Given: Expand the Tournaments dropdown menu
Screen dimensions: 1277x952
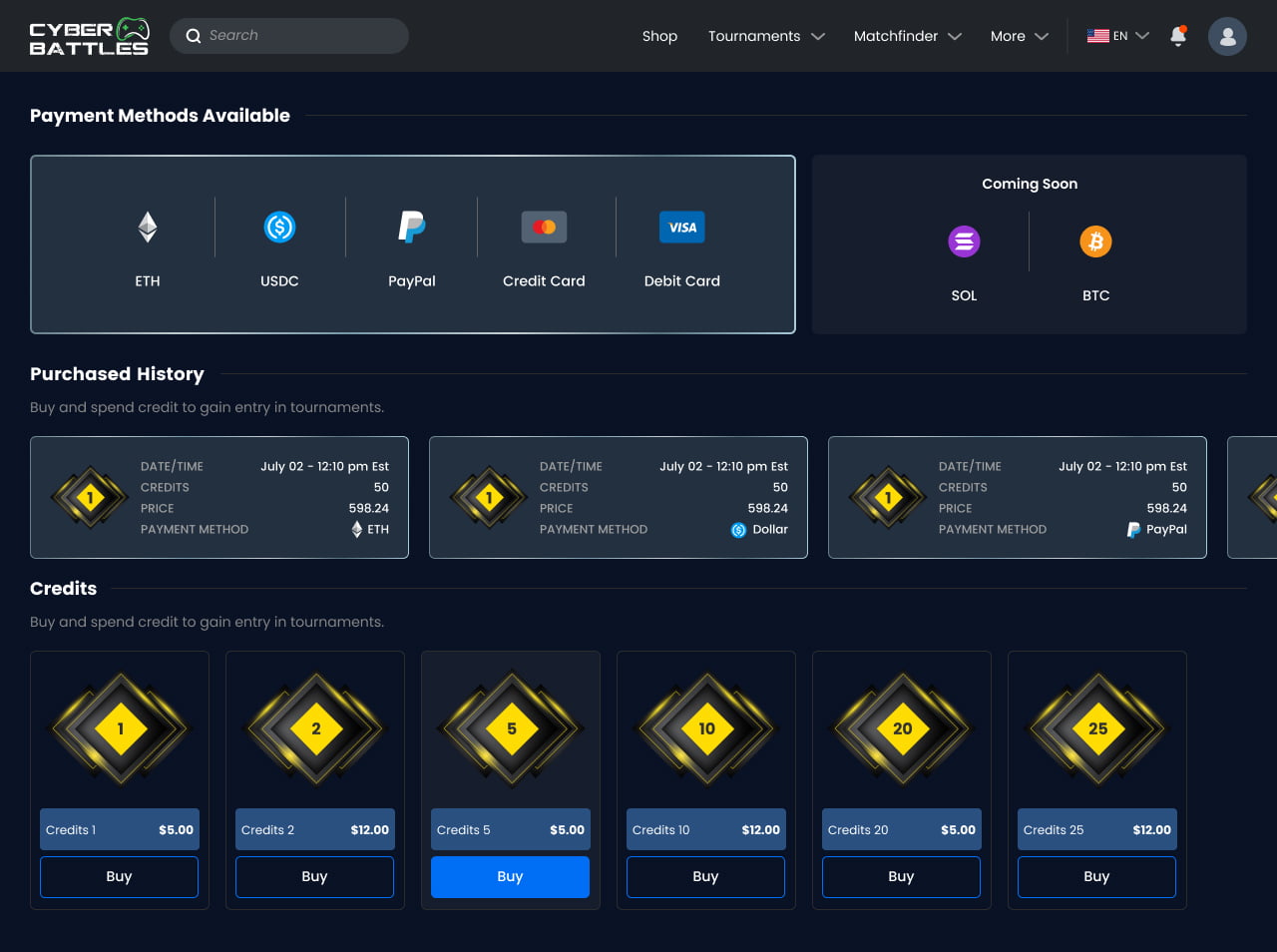Looking at the screenshot, I should click(766, 36).
